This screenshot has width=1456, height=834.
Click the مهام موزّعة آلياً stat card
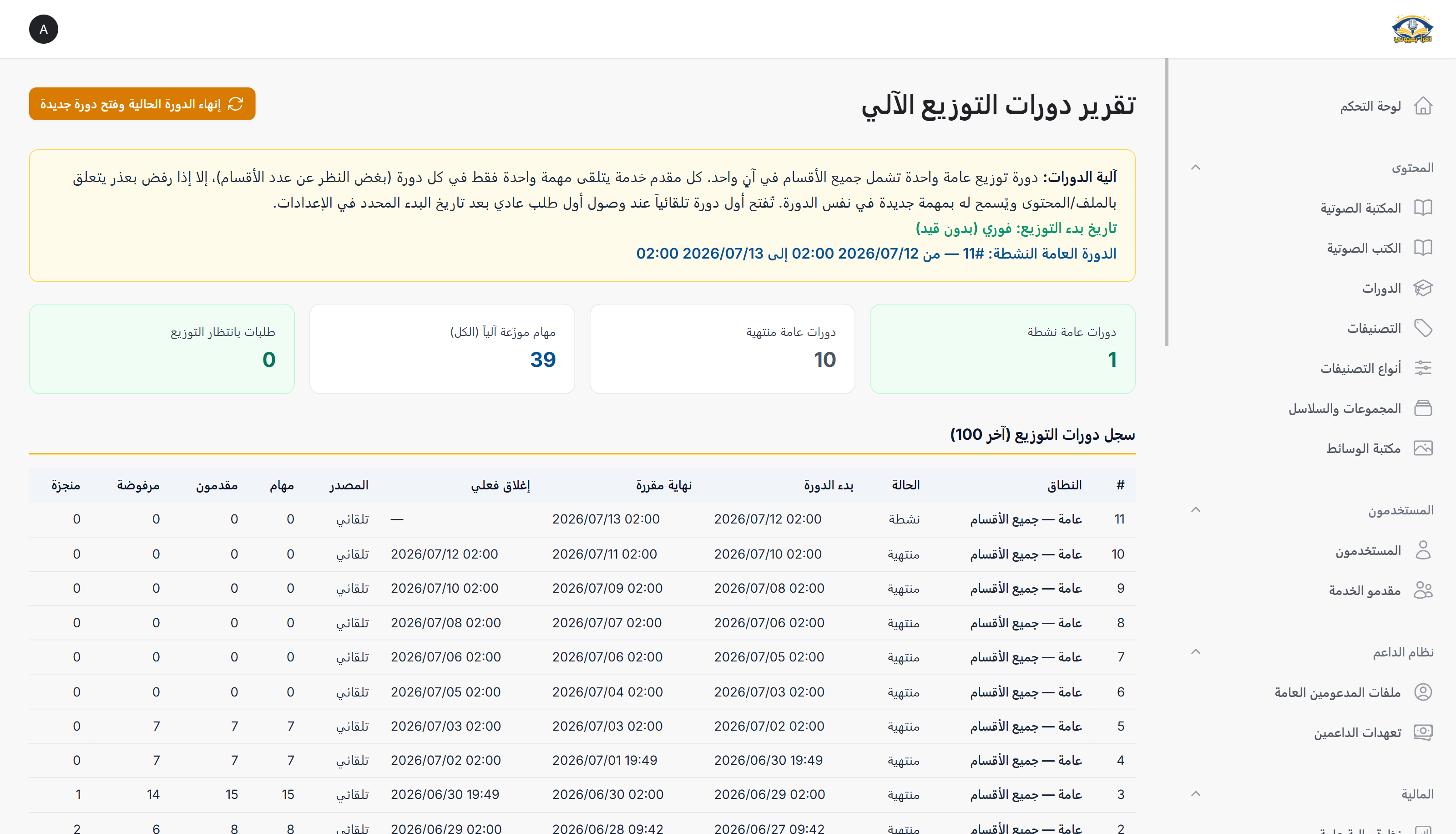(x=442, y=348)
